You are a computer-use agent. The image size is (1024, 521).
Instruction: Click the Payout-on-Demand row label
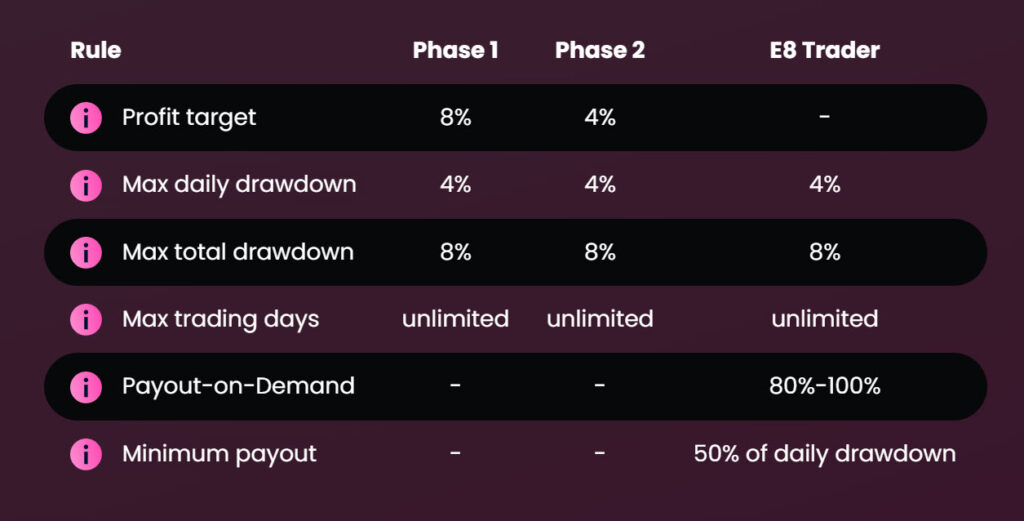click(238, 386)
